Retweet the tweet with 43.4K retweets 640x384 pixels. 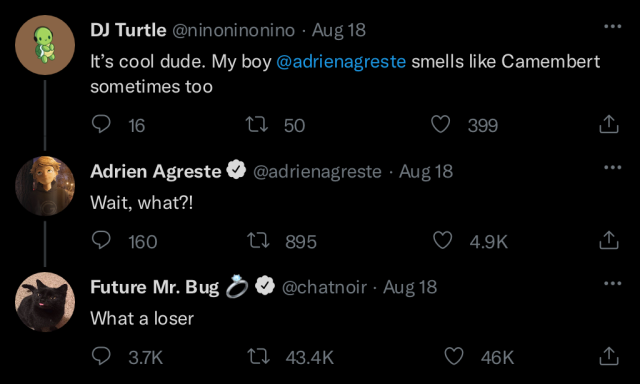[258, 356]
